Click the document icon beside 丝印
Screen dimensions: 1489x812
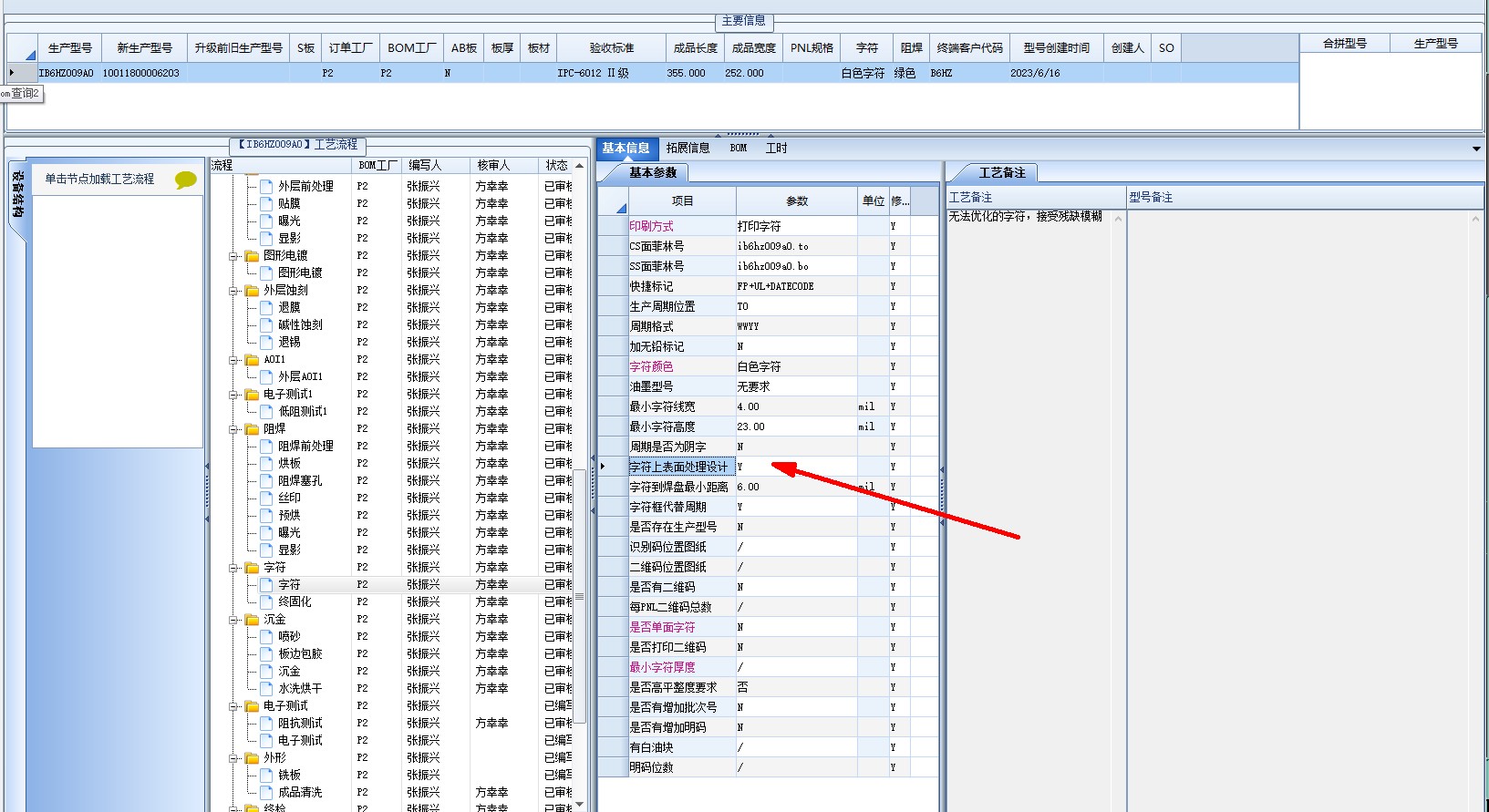267,498
